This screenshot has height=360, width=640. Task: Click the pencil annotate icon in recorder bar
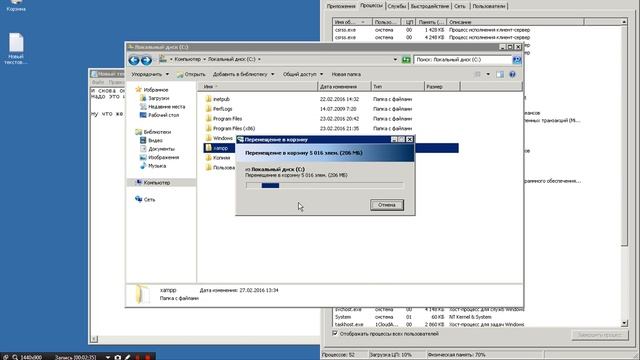pyautogui.click(x=127, y=357)
